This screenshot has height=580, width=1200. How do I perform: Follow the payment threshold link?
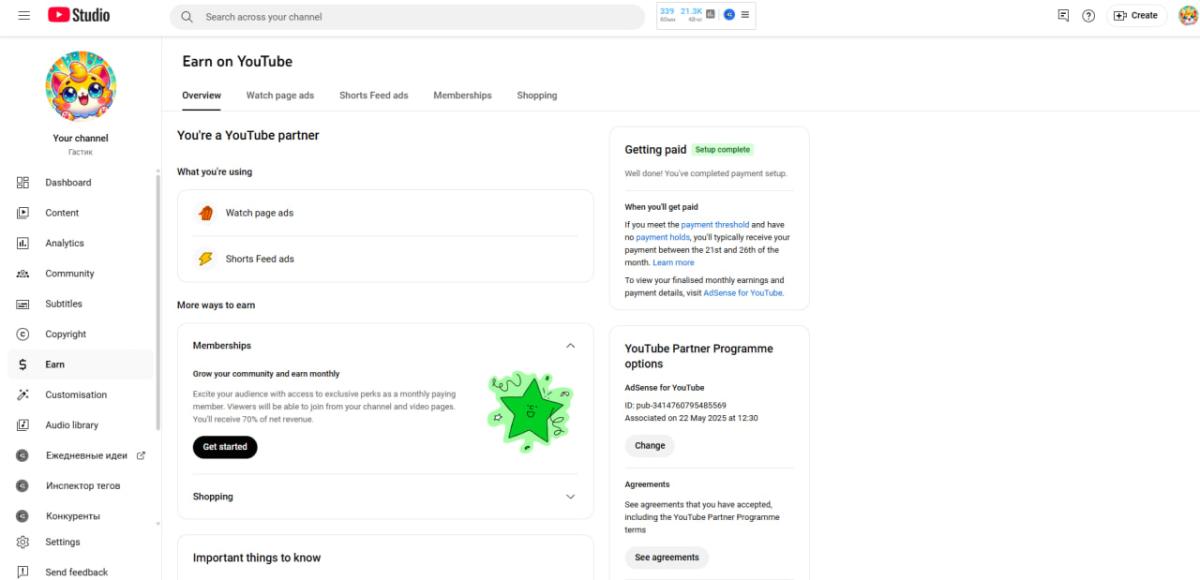click(x=715, y=225)
